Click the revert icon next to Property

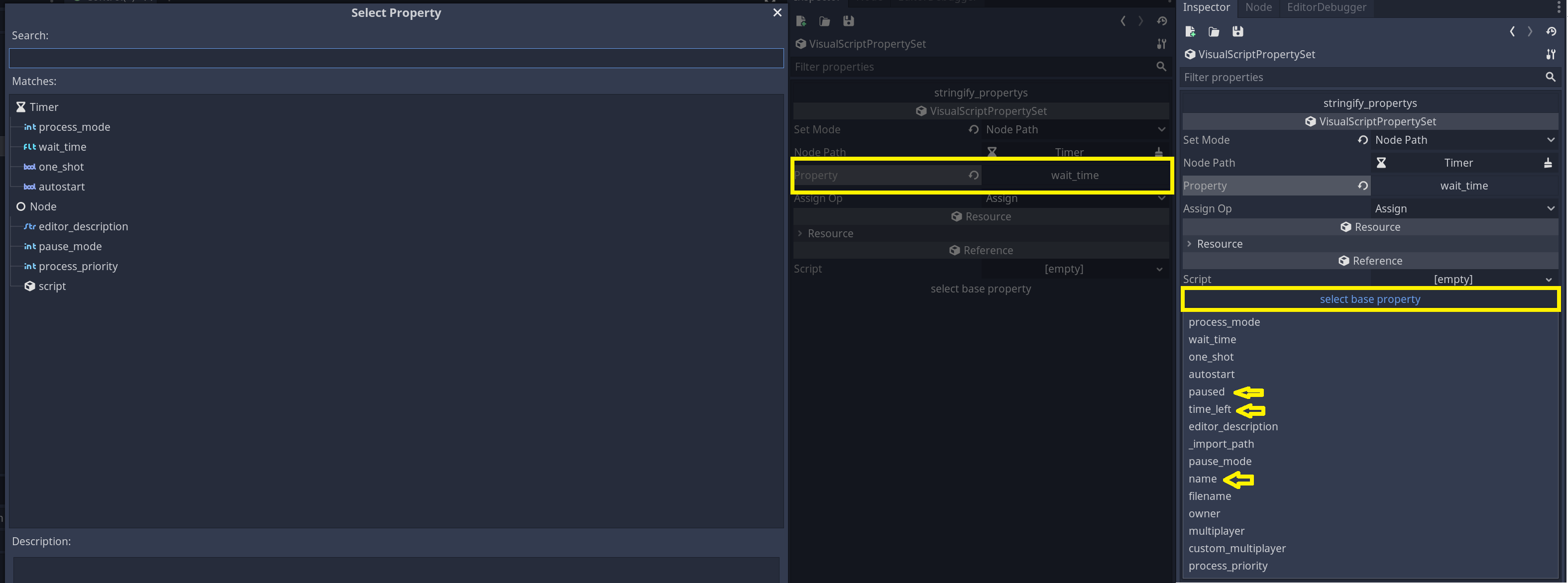click(1363, 186)
